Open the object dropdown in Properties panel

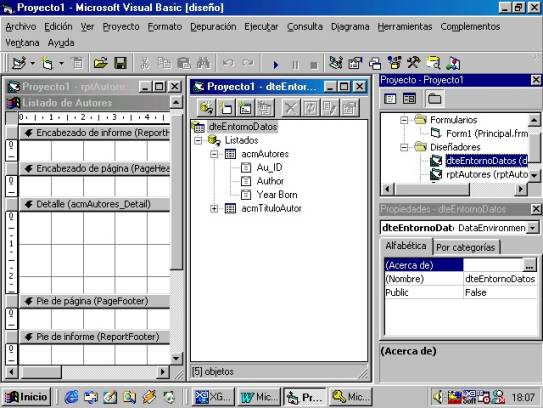(533, 228)
